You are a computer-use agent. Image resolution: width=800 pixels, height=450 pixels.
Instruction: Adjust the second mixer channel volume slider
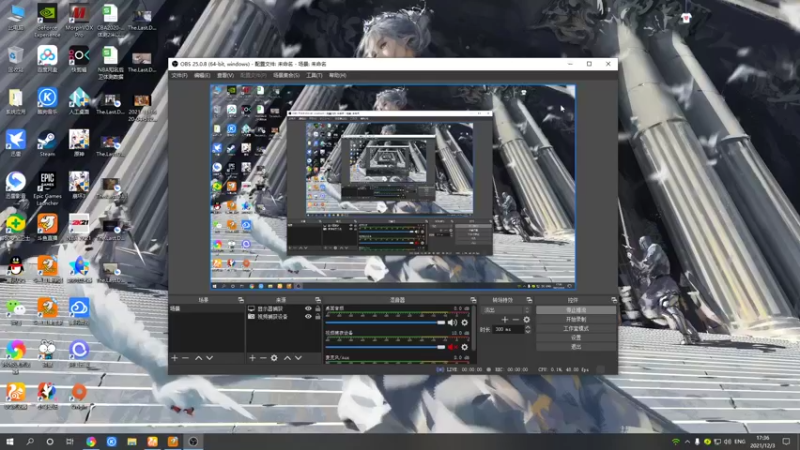pos(385,347)
